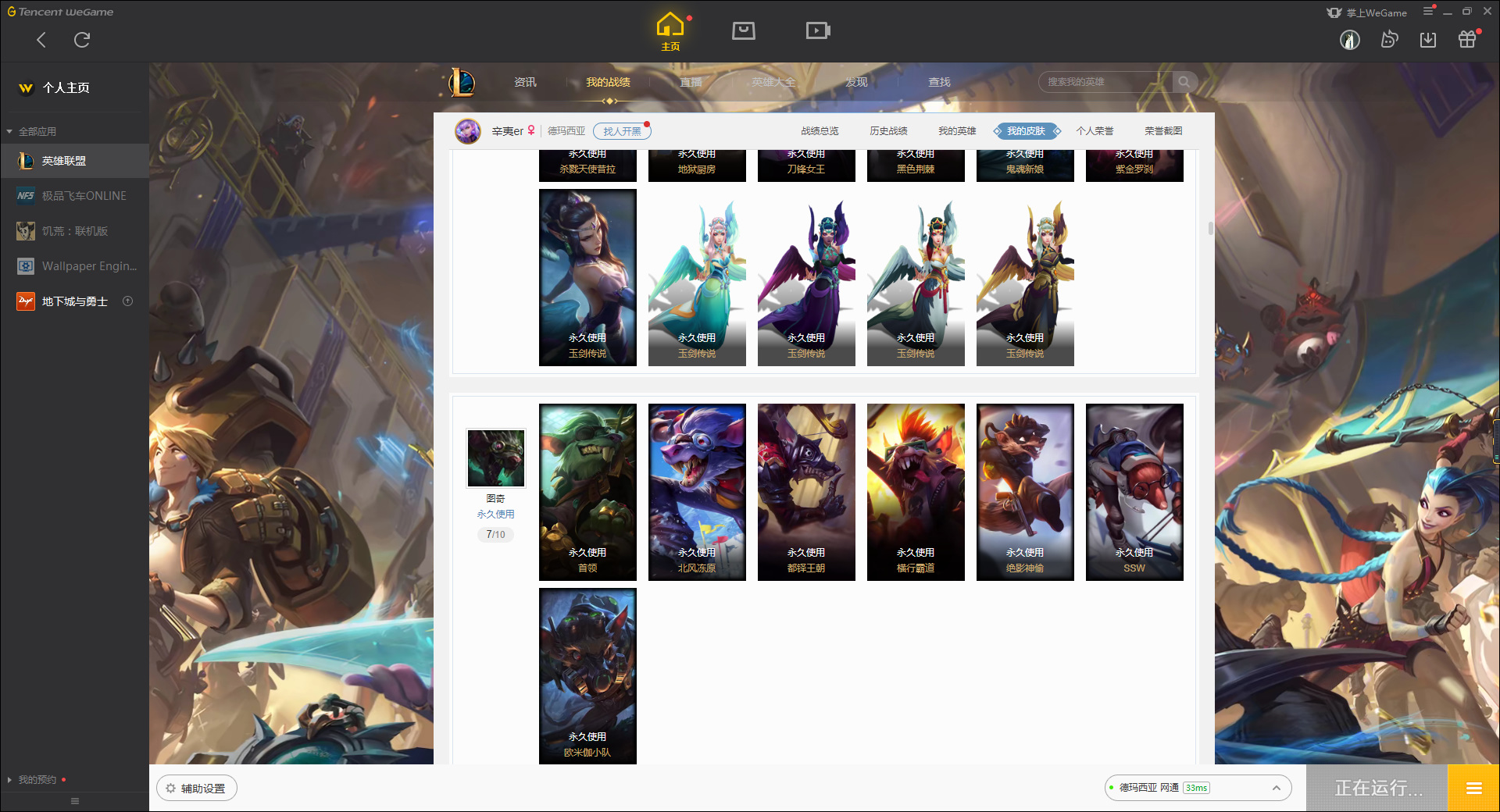Open the 都铎王朝 skin card

[x=806, y=492]
